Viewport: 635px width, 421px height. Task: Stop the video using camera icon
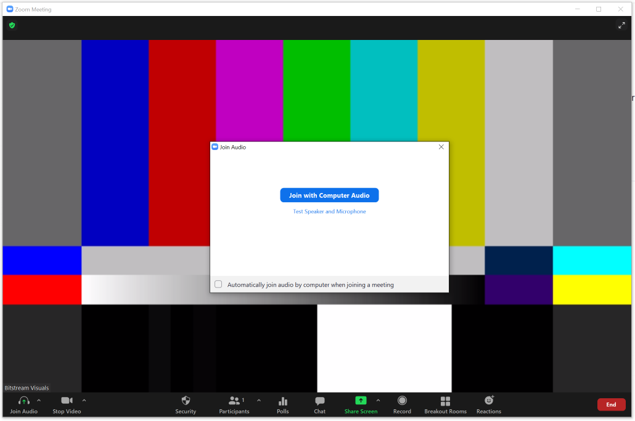tap(66, 401)
